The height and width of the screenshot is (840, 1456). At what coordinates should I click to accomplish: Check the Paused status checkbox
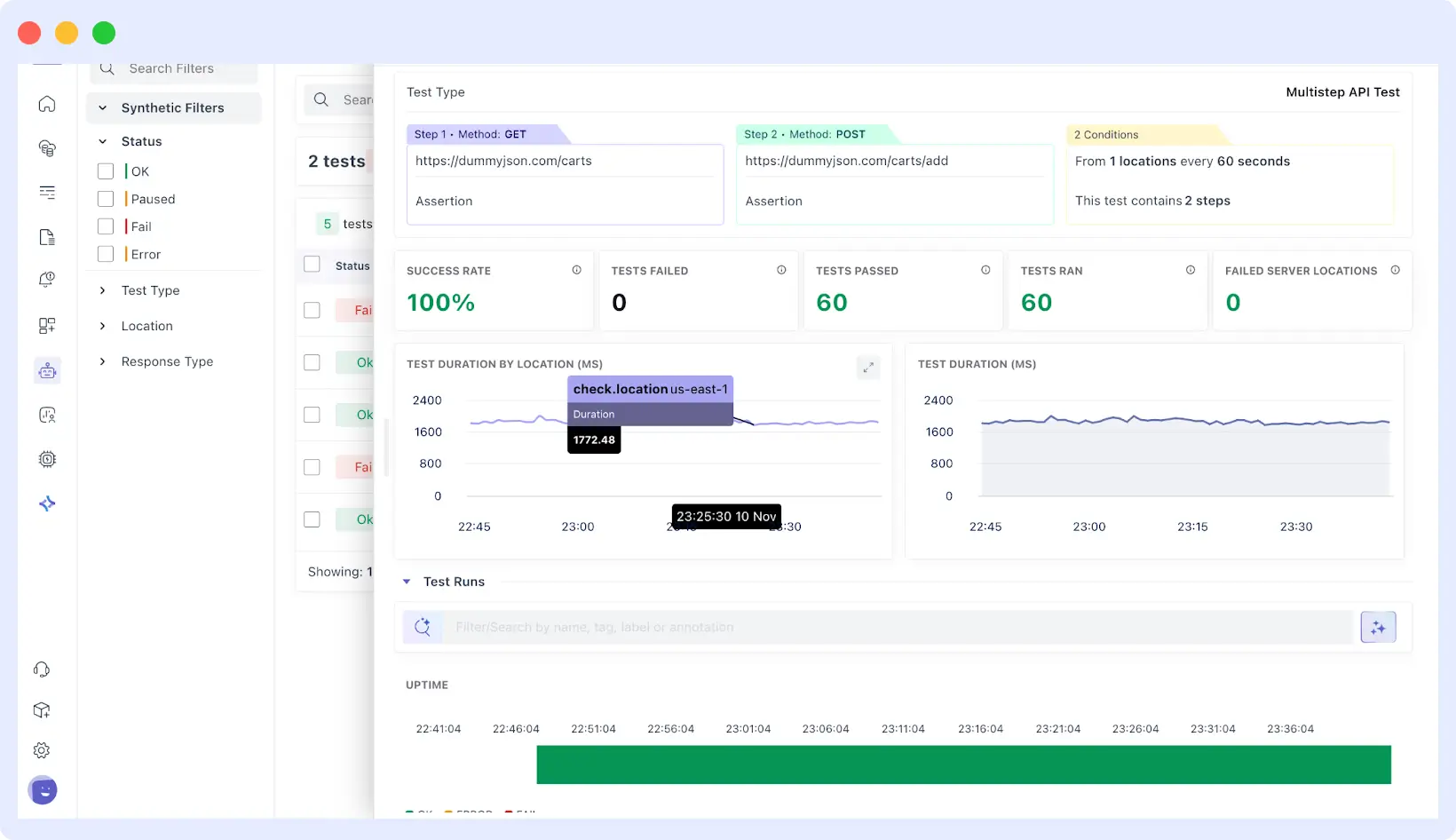point(105,198)
